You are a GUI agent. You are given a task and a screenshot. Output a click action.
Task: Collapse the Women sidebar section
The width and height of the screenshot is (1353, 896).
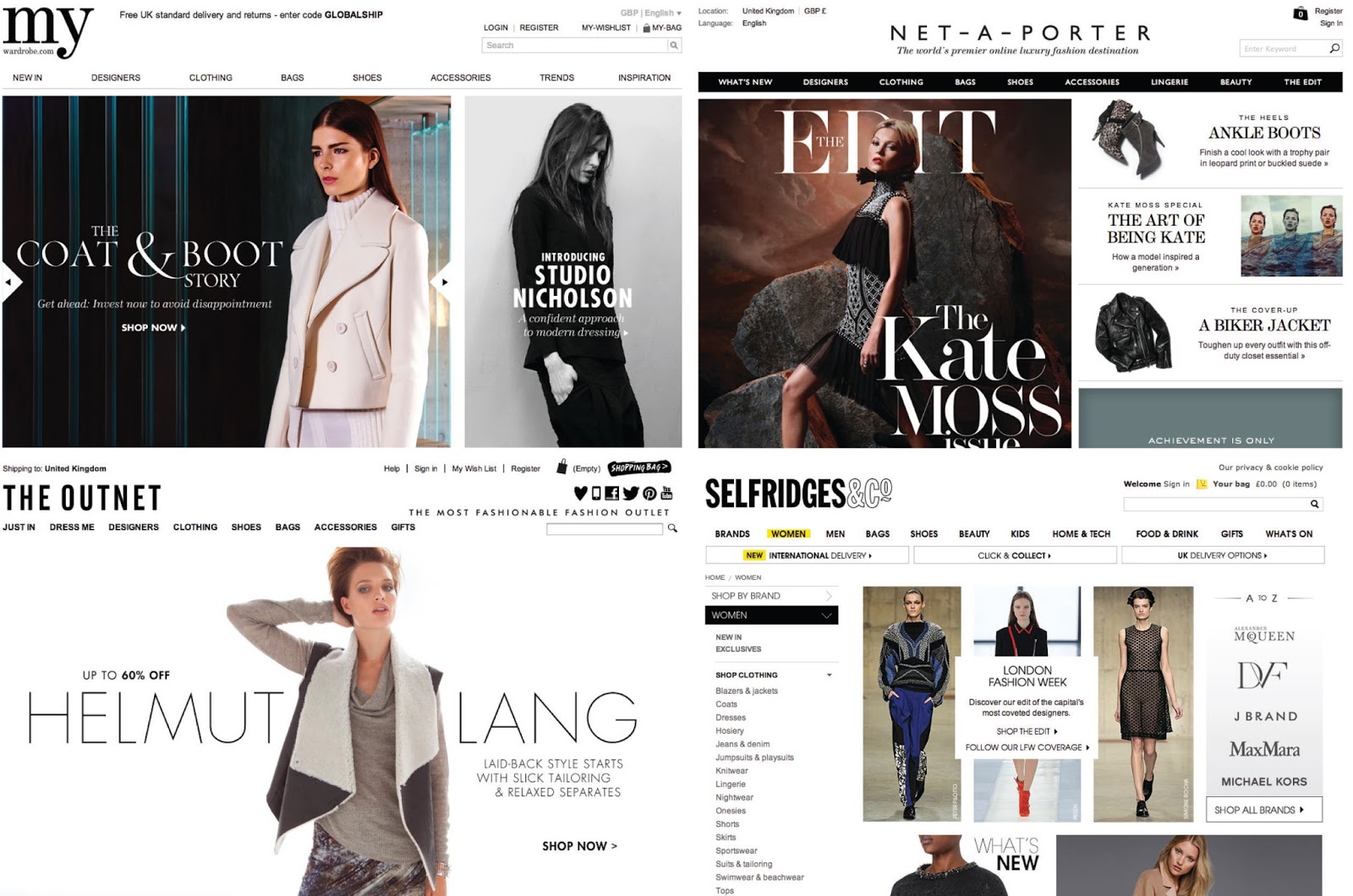pyautogui.click(x=827, y=615)
